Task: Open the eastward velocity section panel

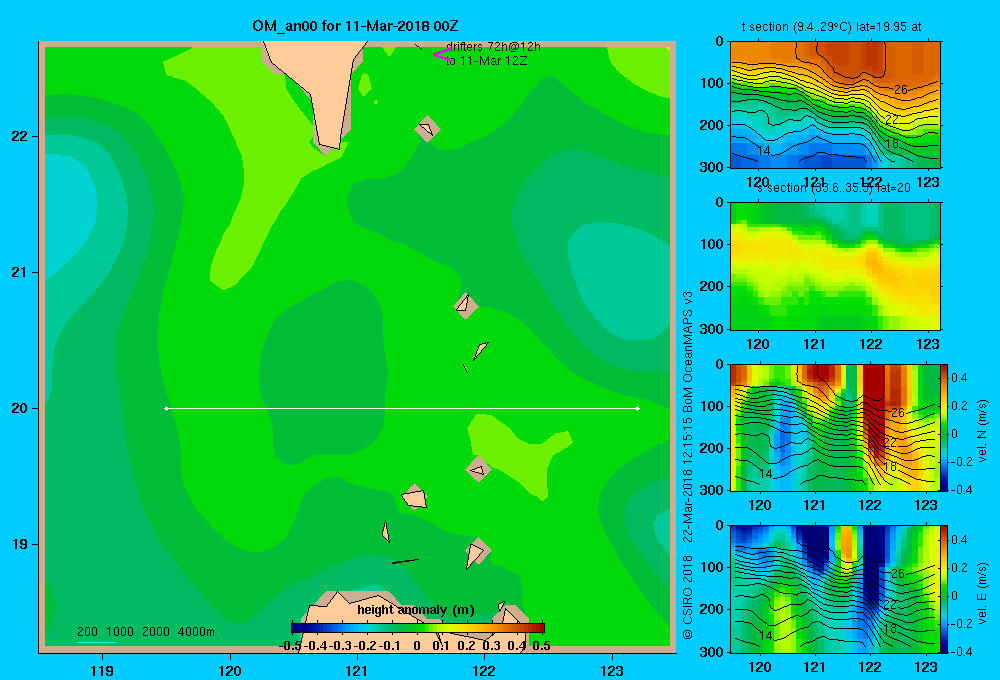Action: pyautogui.click(x=835, y=589)
